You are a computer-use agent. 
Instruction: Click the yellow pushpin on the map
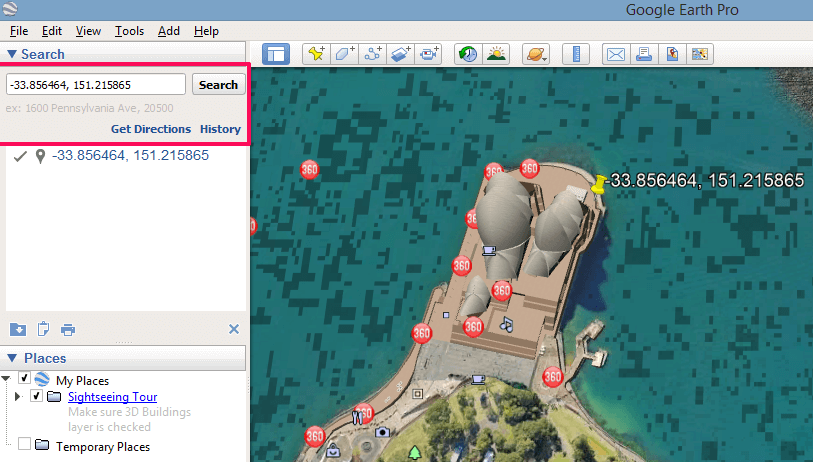(x=599, y=184)
